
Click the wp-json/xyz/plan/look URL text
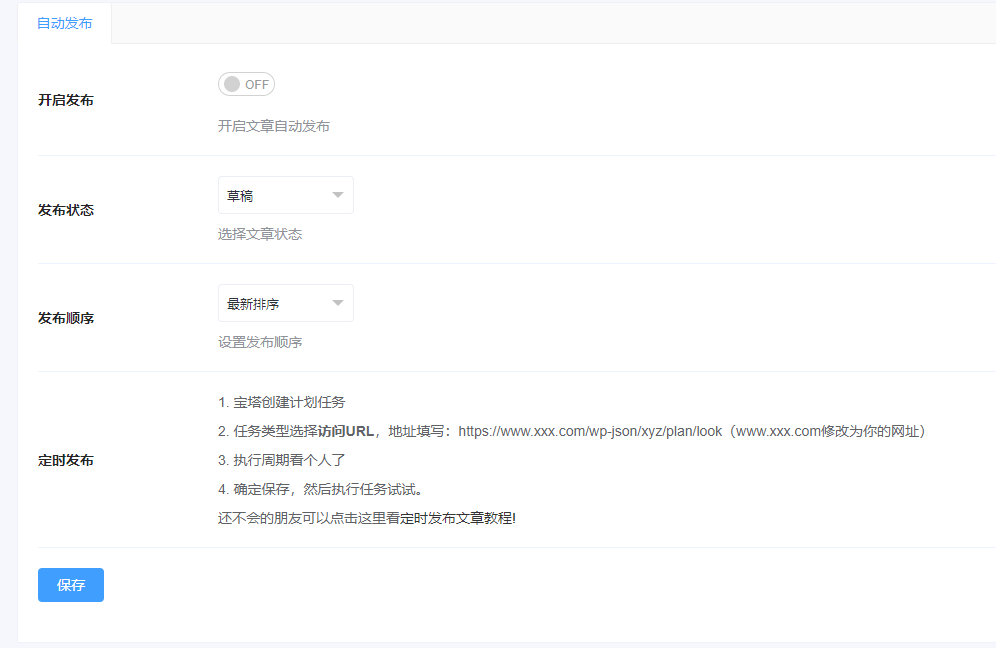coord(590,431)
